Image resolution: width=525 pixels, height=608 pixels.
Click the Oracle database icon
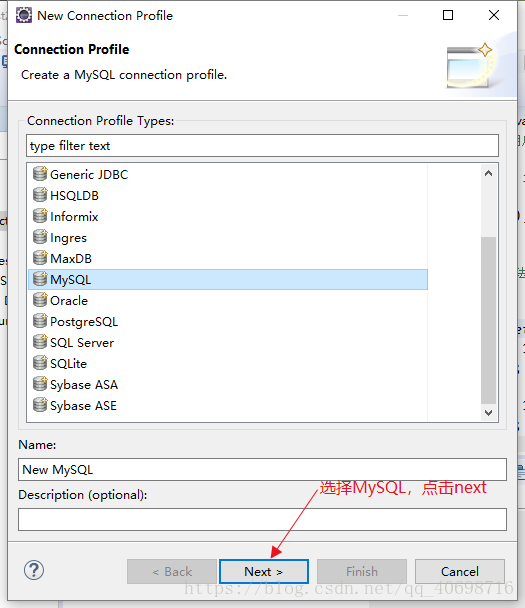[x=40, y=300]
